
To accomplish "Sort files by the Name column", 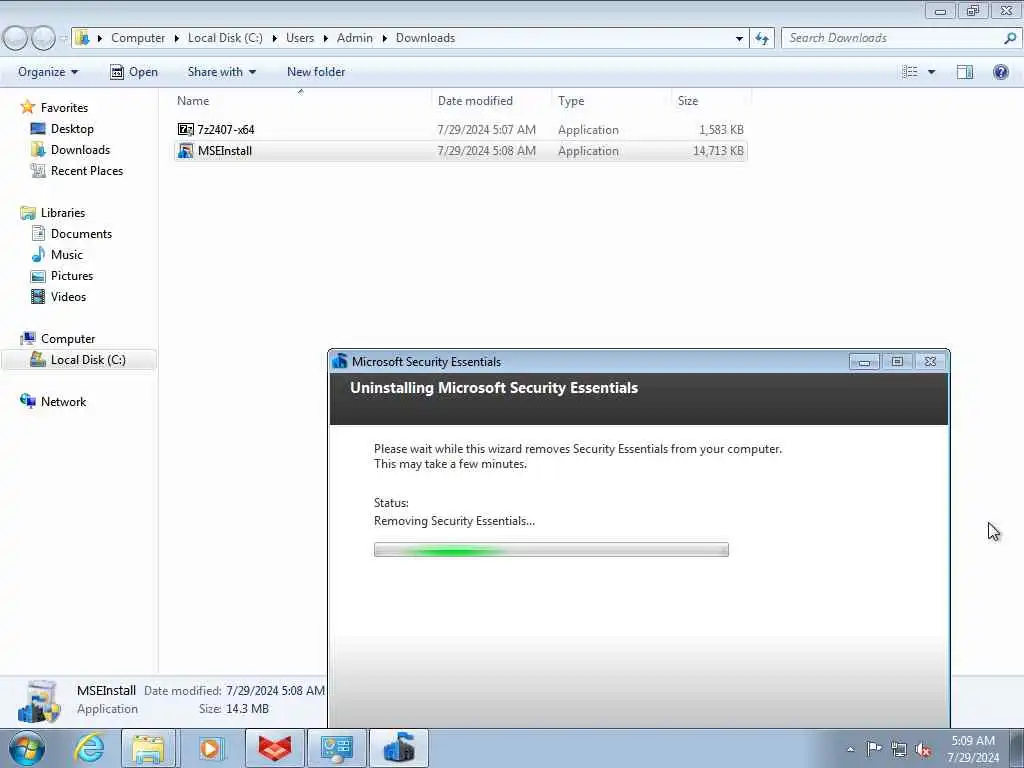I will (x=301, y=101).
